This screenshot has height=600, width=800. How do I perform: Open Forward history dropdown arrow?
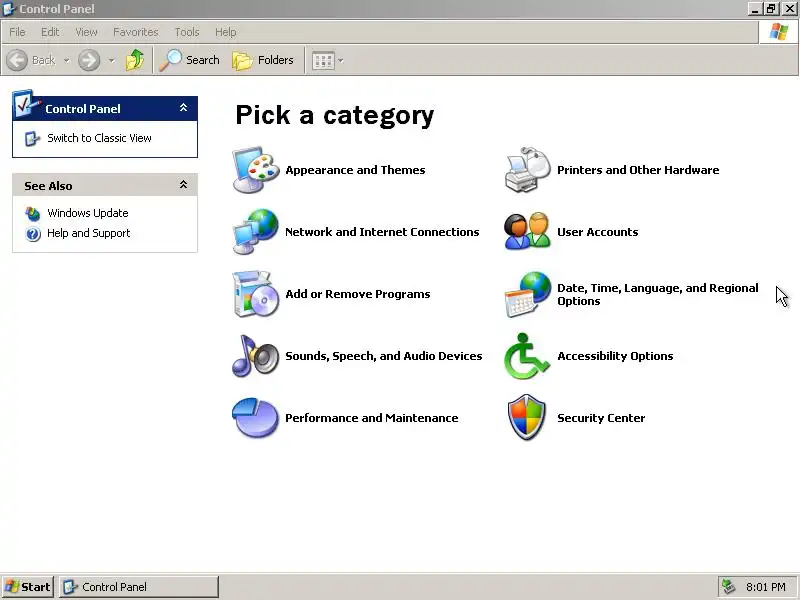click(111, 61)
